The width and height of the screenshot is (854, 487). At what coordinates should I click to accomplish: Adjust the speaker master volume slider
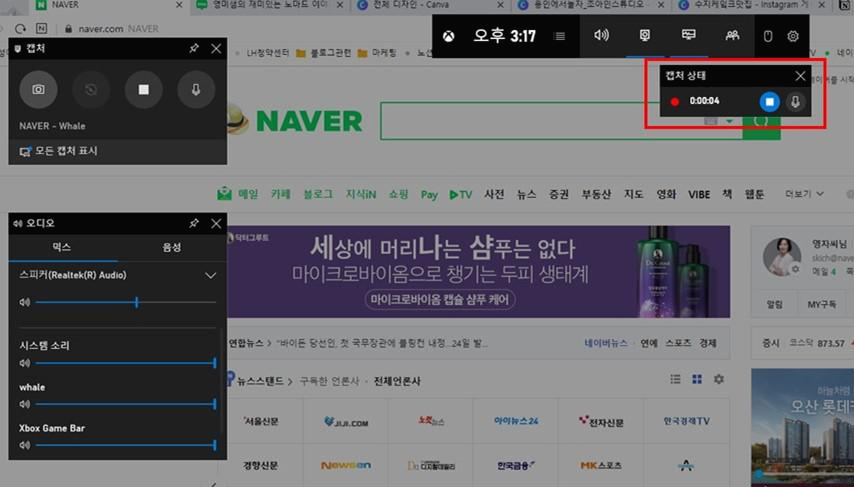pyautogui.click(x=126, y=302)
